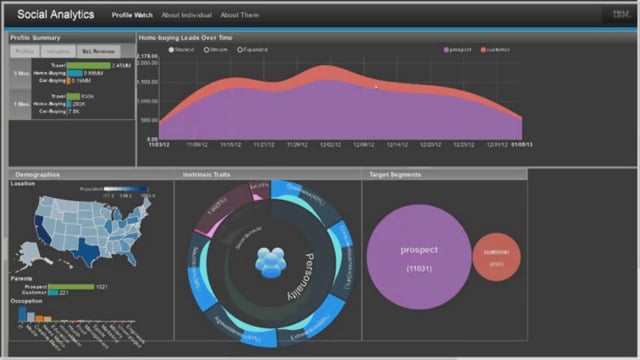
Task: Click the red customer bubble
Action: click(x=496, y=257)
